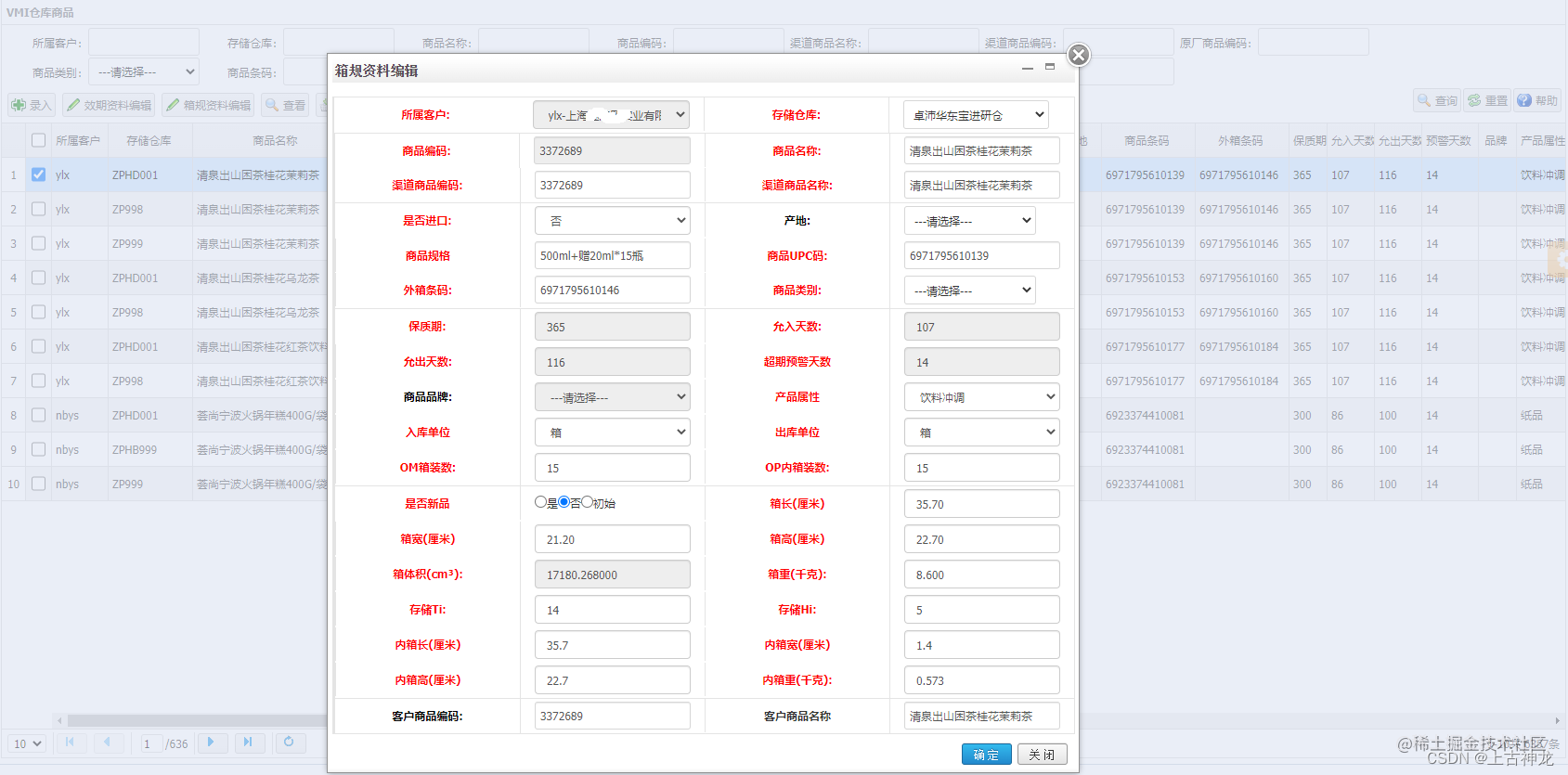Click the 存储仓库 column header
1568x775 pixels.
149,141
